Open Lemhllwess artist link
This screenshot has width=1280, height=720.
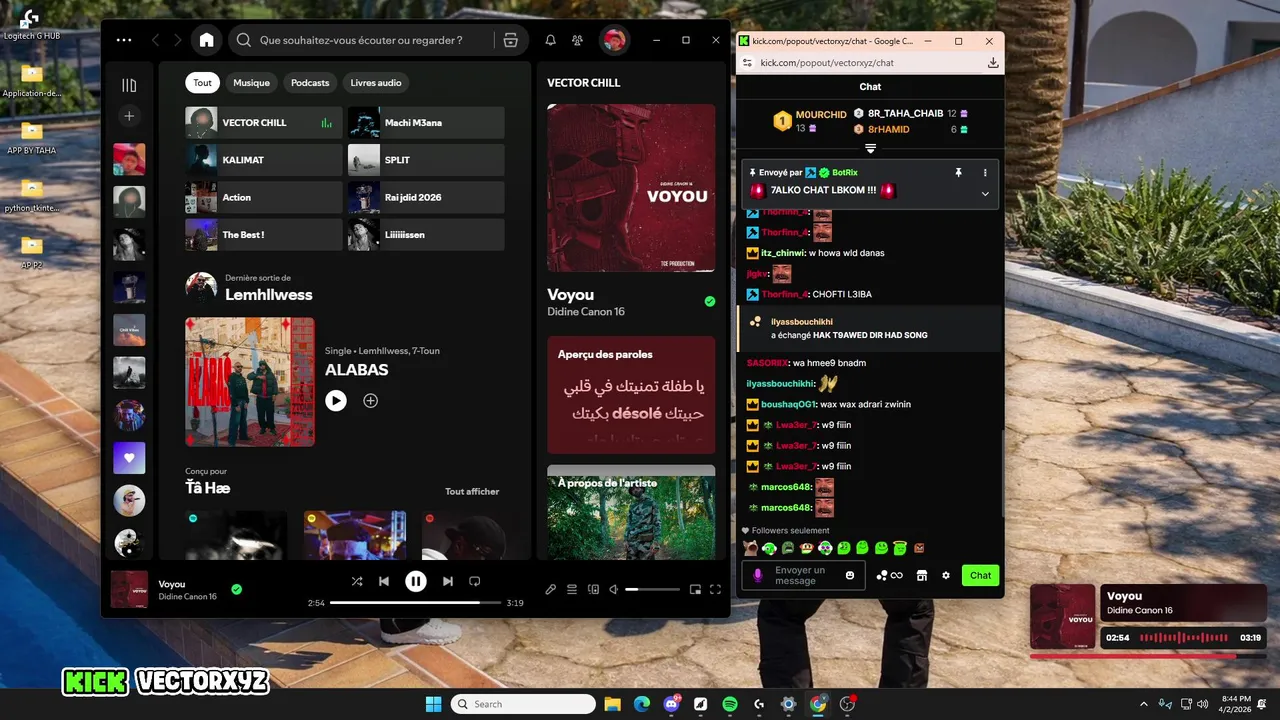[268, 295]
